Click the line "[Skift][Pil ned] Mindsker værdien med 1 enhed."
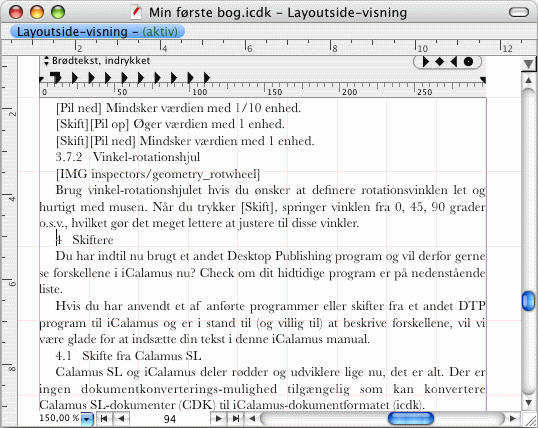The height and width of the screenshot is (428, 538). click(x=185, y=141)
